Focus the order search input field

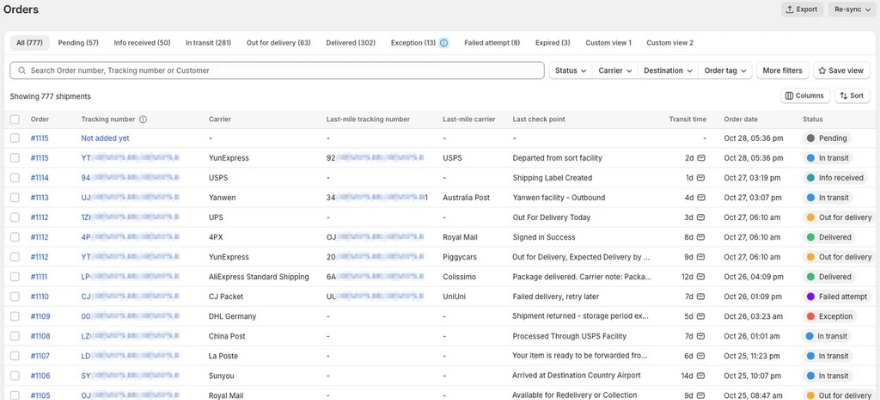coord(277,71)
